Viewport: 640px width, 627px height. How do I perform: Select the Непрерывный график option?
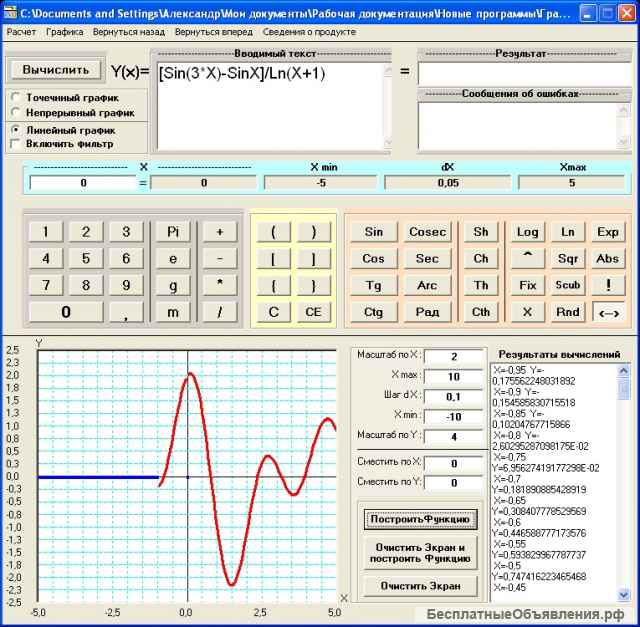click(16, 113)
